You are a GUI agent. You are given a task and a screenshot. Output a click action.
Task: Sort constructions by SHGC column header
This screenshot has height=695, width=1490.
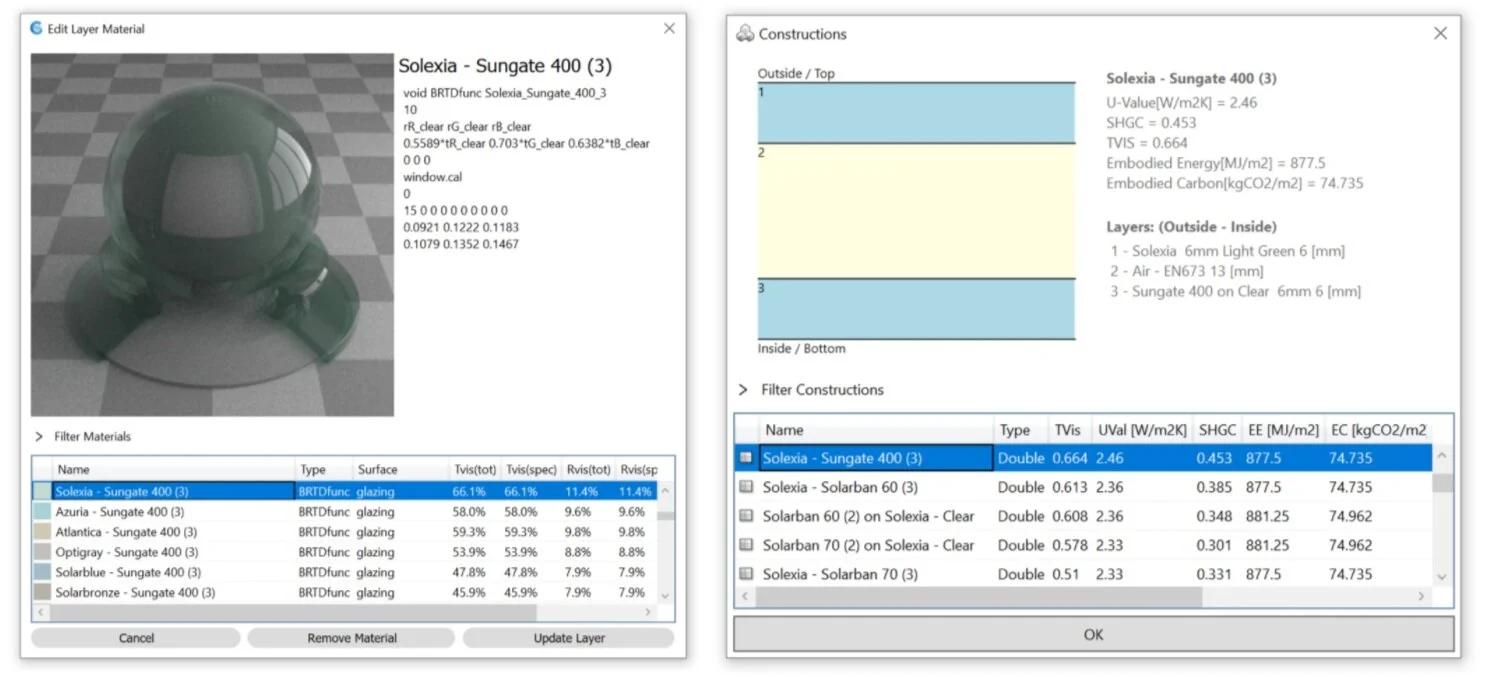[1217, 430]
